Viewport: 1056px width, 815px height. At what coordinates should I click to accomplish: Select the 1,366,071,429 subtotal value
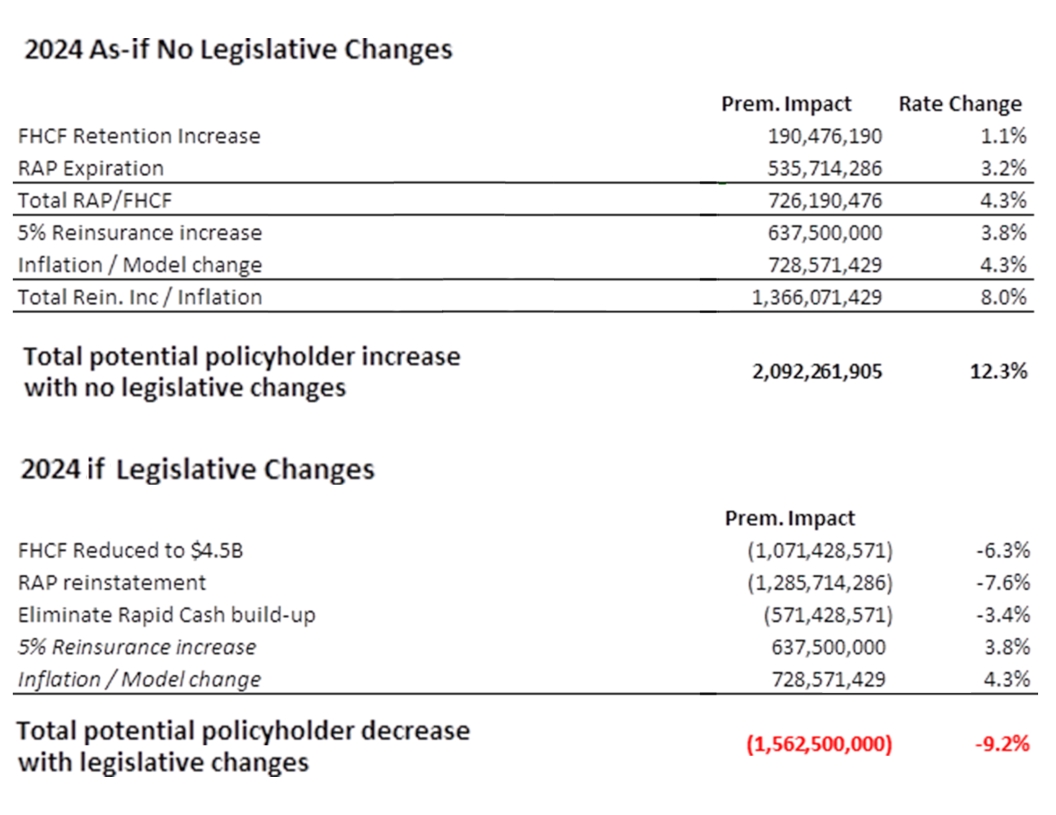[812, 297]
